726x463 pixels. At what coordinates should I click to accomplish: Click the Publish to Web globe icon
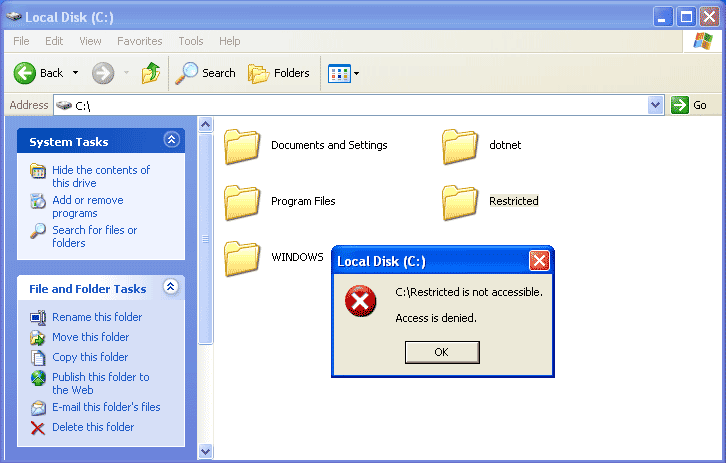(x=38, y=378)
